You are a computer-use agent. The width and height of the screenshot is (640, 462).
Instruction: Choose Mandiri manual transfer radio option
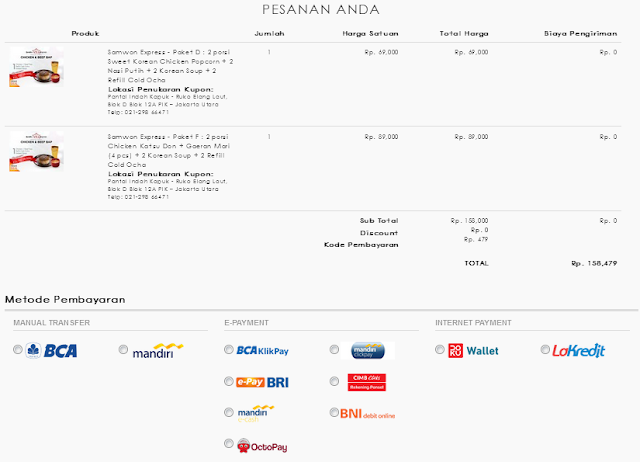point(123,349)
